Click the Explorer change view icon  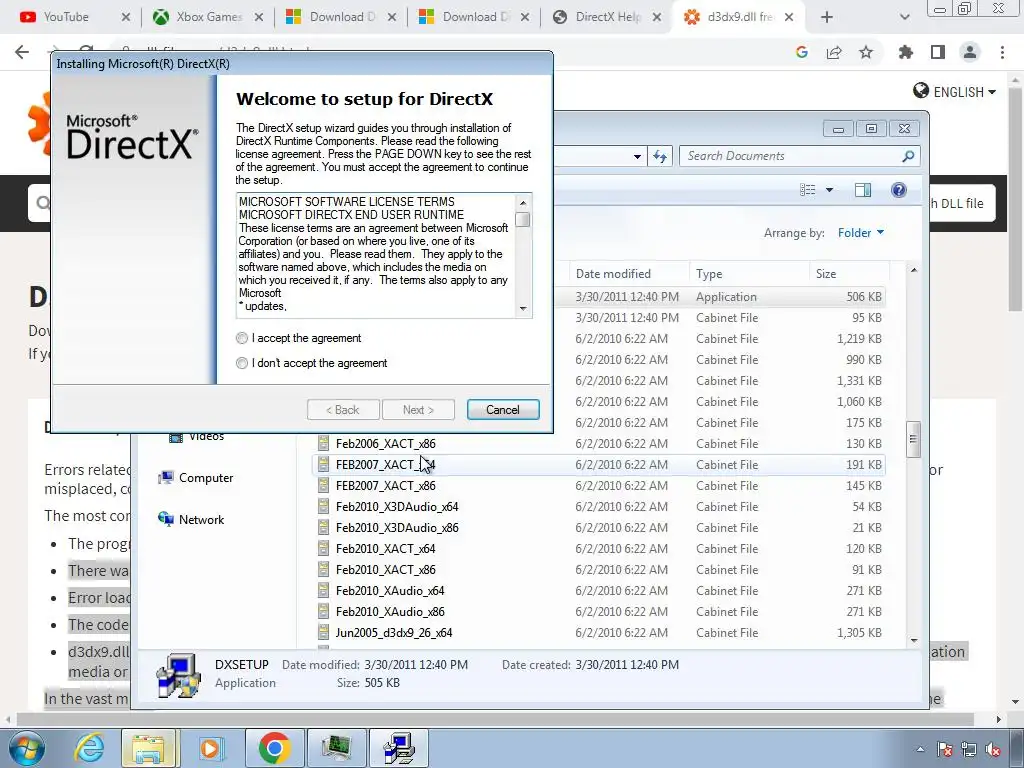[808, 190]
